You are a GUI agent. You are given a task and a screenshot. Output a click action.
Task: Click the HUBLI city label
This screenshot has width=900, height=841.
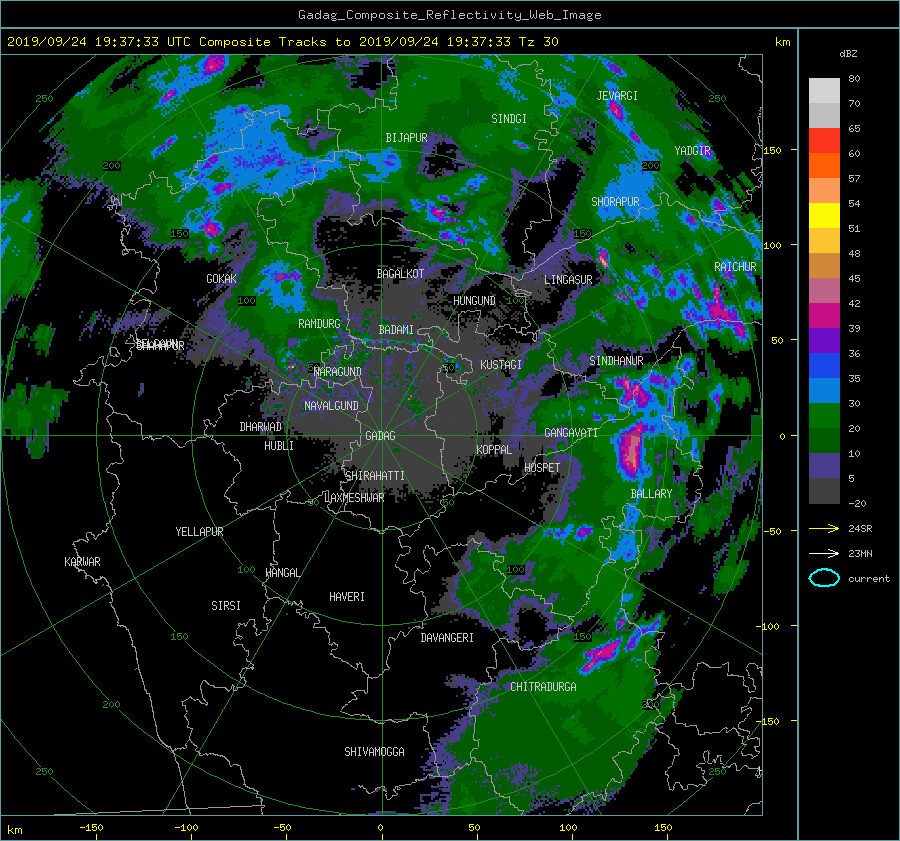click(279, 445)
